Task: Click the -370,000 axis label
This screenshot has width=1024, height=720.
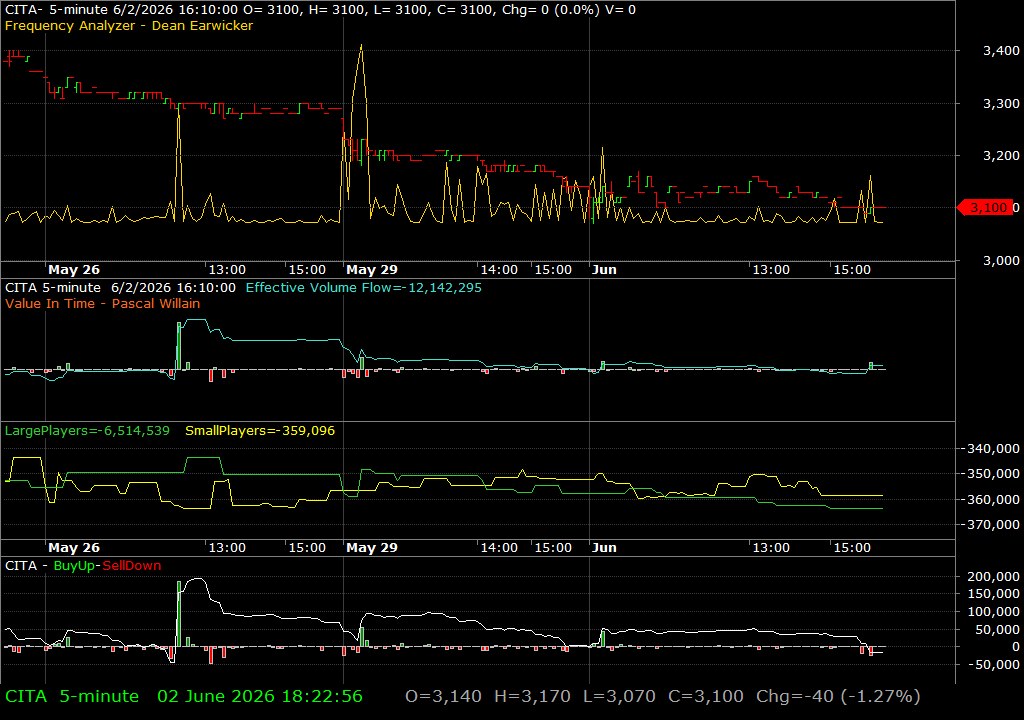Action: [993, 524]
